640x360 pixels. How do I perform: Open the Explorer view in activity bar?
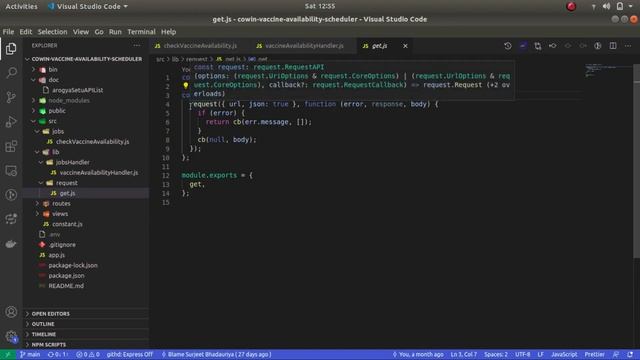coord(11,49)
